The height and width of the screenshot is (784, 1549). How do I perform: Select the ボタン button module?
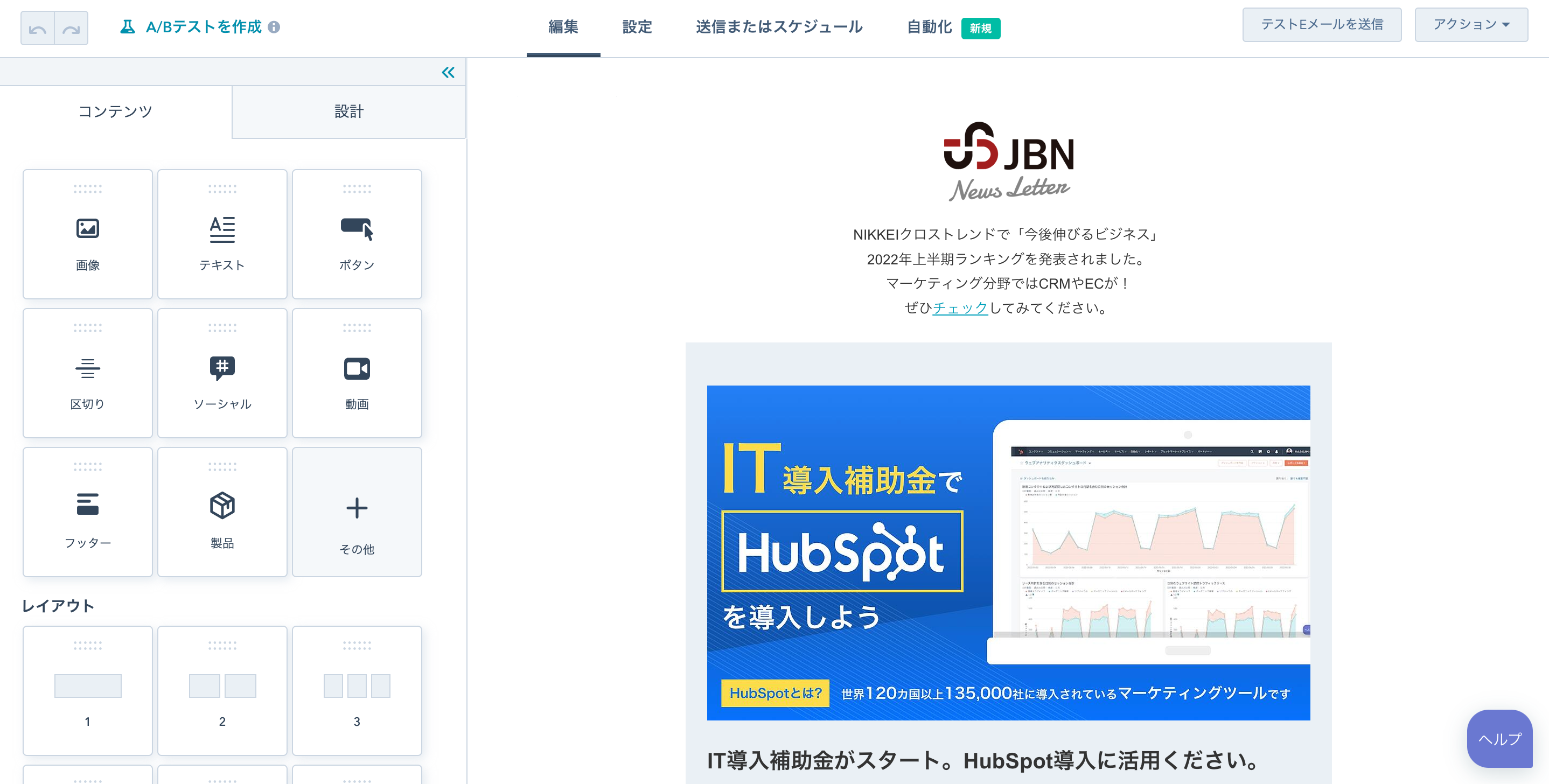(x=357, y=234)
